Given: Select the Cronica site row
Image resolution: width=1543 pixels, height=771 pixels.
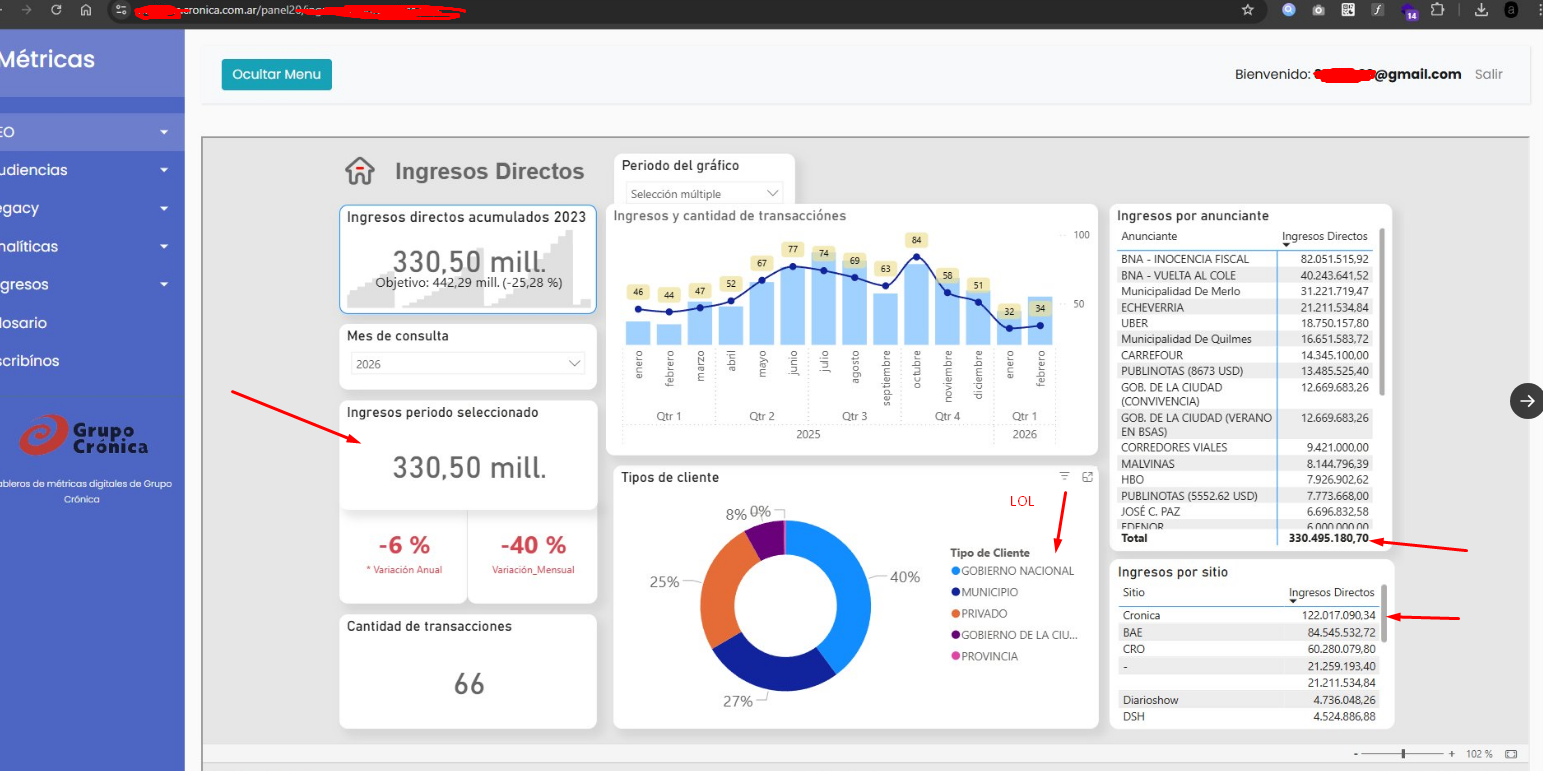Looking at the screenshot, I should click(1249, 615).
